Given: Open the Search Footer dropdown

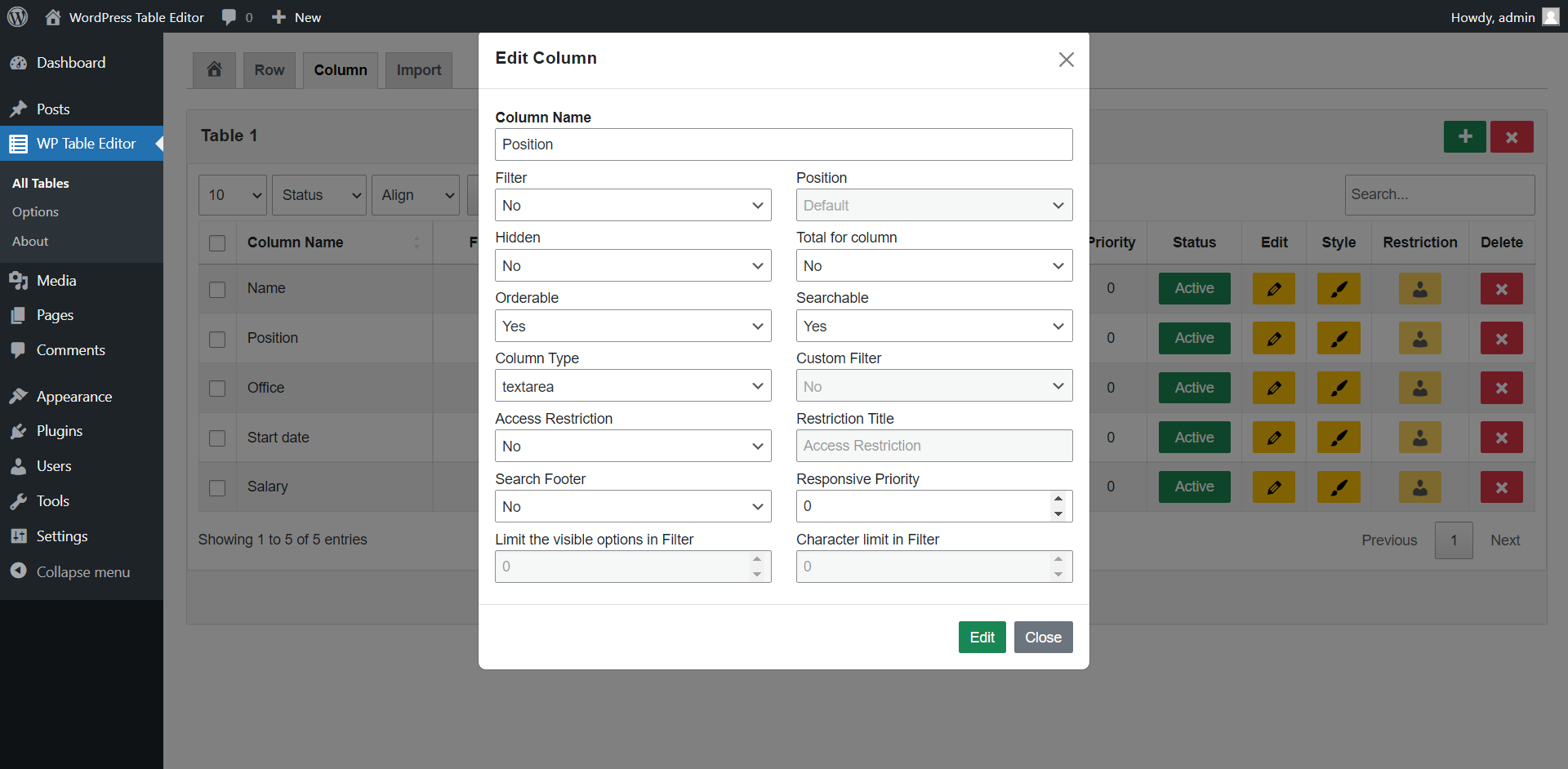Looking at the screenshot, I should [633, 506].
